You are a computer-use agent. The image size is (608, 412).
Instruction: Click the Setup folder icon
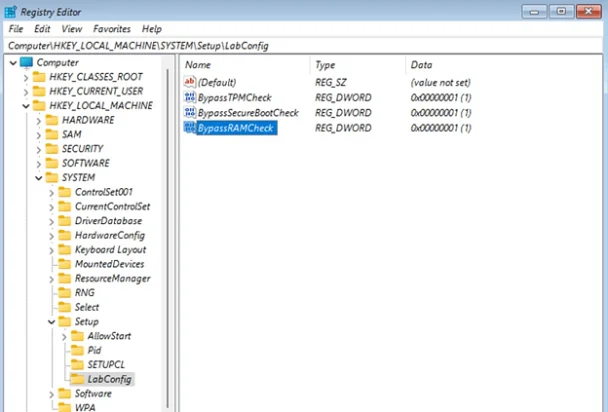click(x=64, y=321)
